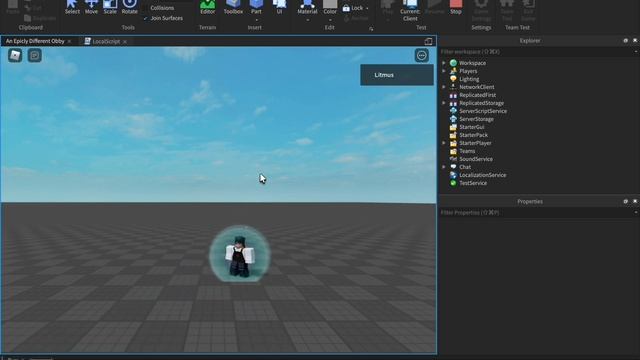Screen dimensions: 640x360
Task: Open the Color dropdown arrow
Action: click(330, 20)
